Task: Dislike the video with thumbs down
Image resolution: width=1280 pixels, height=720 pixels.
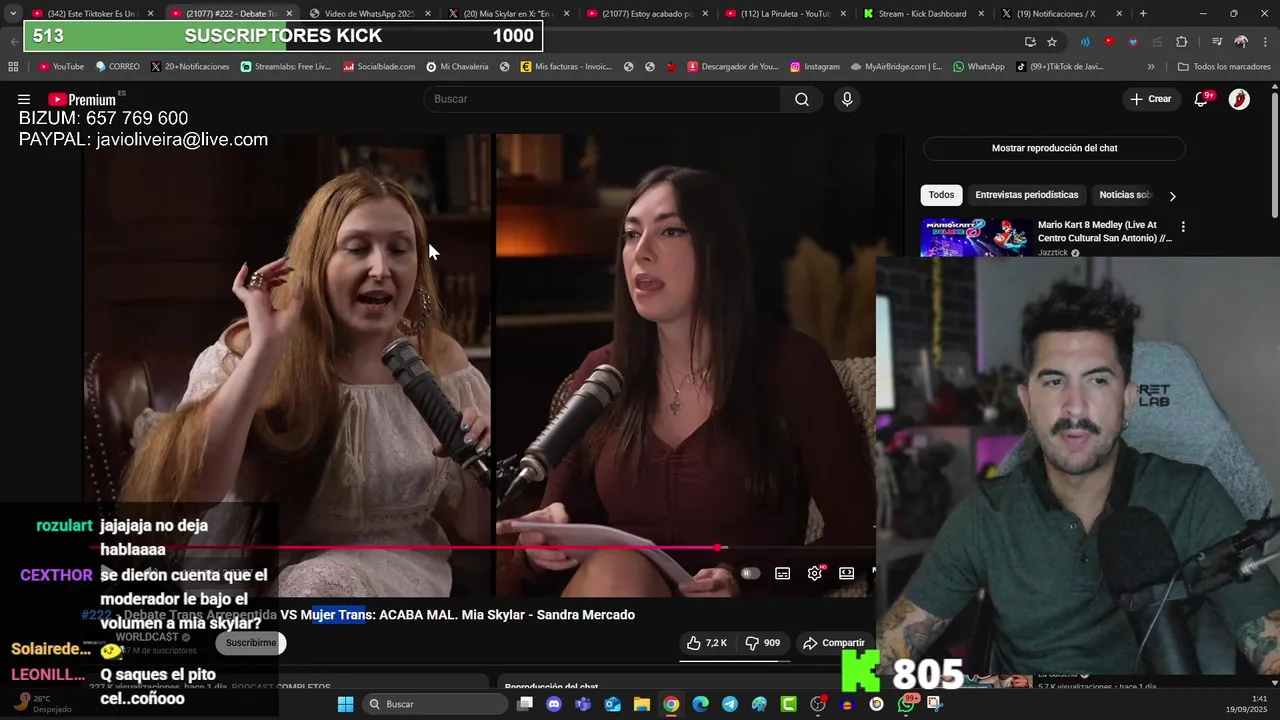Action: tap(762, 643)
